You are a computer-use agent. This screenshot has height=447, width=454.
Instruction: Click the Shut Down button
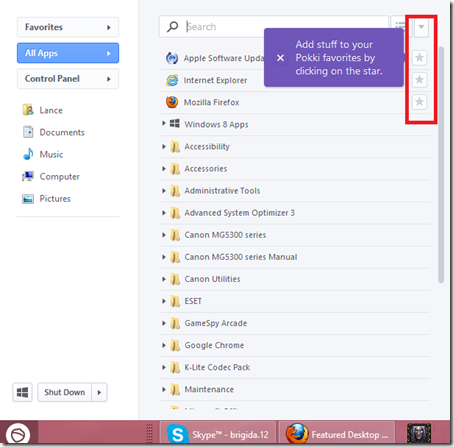(65, 392)
